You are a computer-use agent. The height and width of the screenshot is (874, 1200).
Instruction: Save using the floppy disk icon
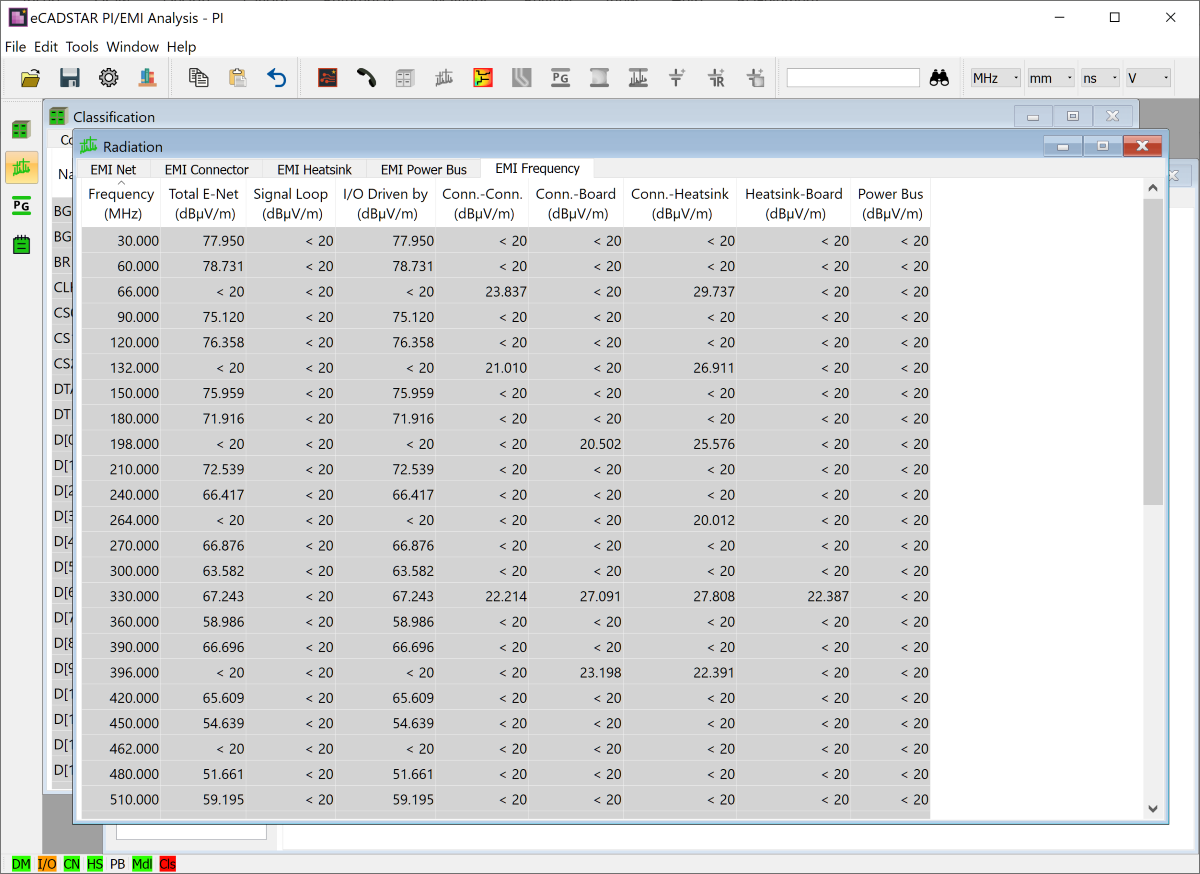(69, 78)
